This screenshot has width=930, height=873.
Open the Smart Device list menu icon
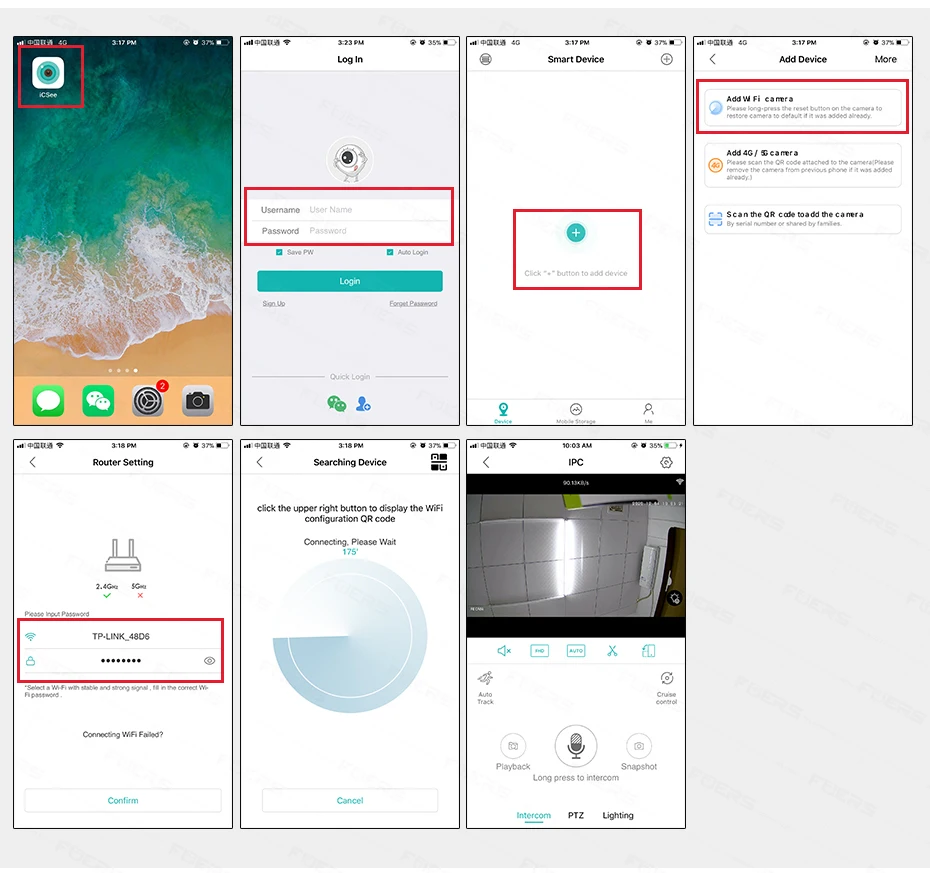coord(486,59)
